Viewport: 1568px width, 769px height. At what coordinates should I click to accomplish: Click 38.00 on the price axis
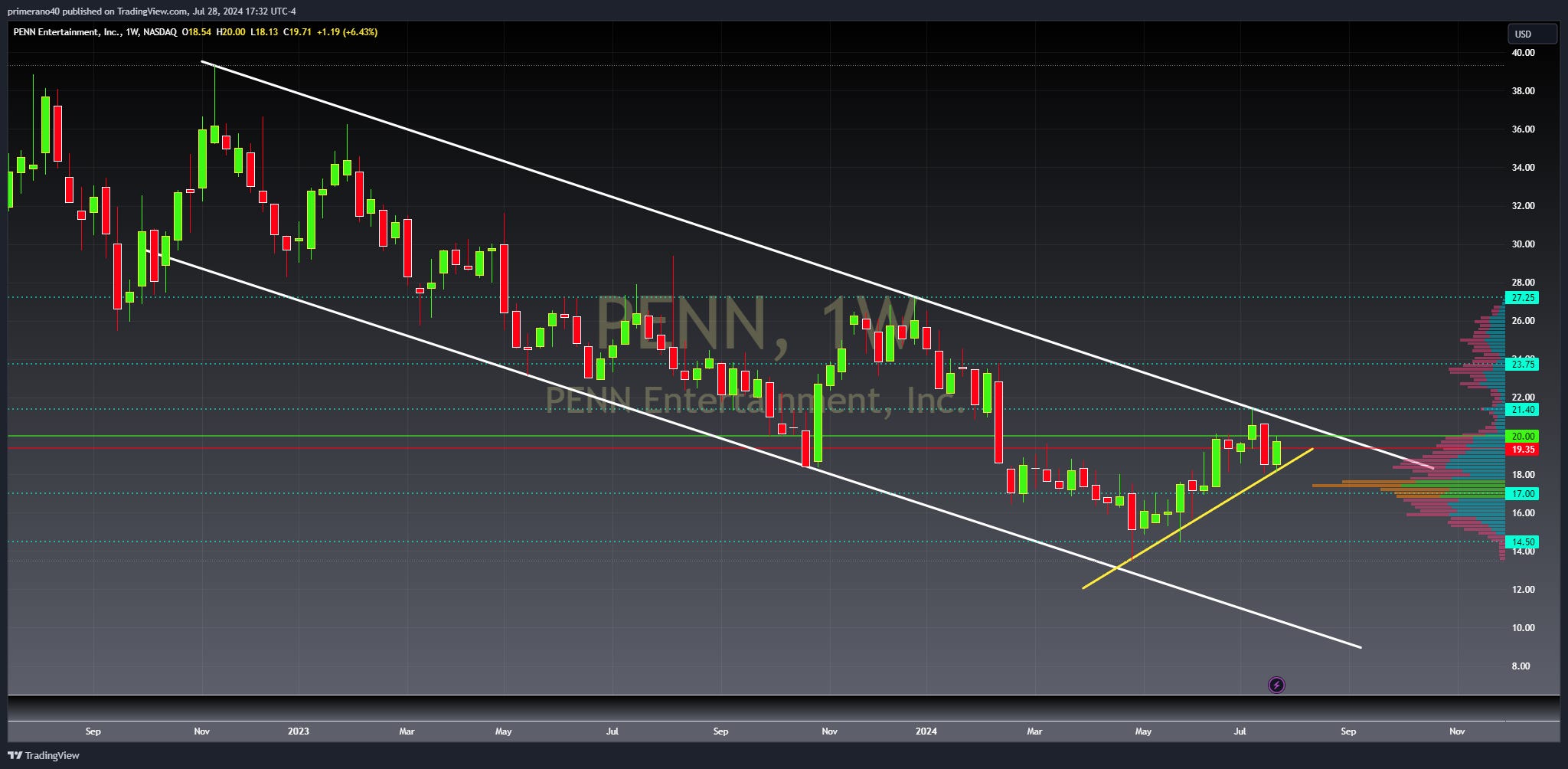point(1523,91)
